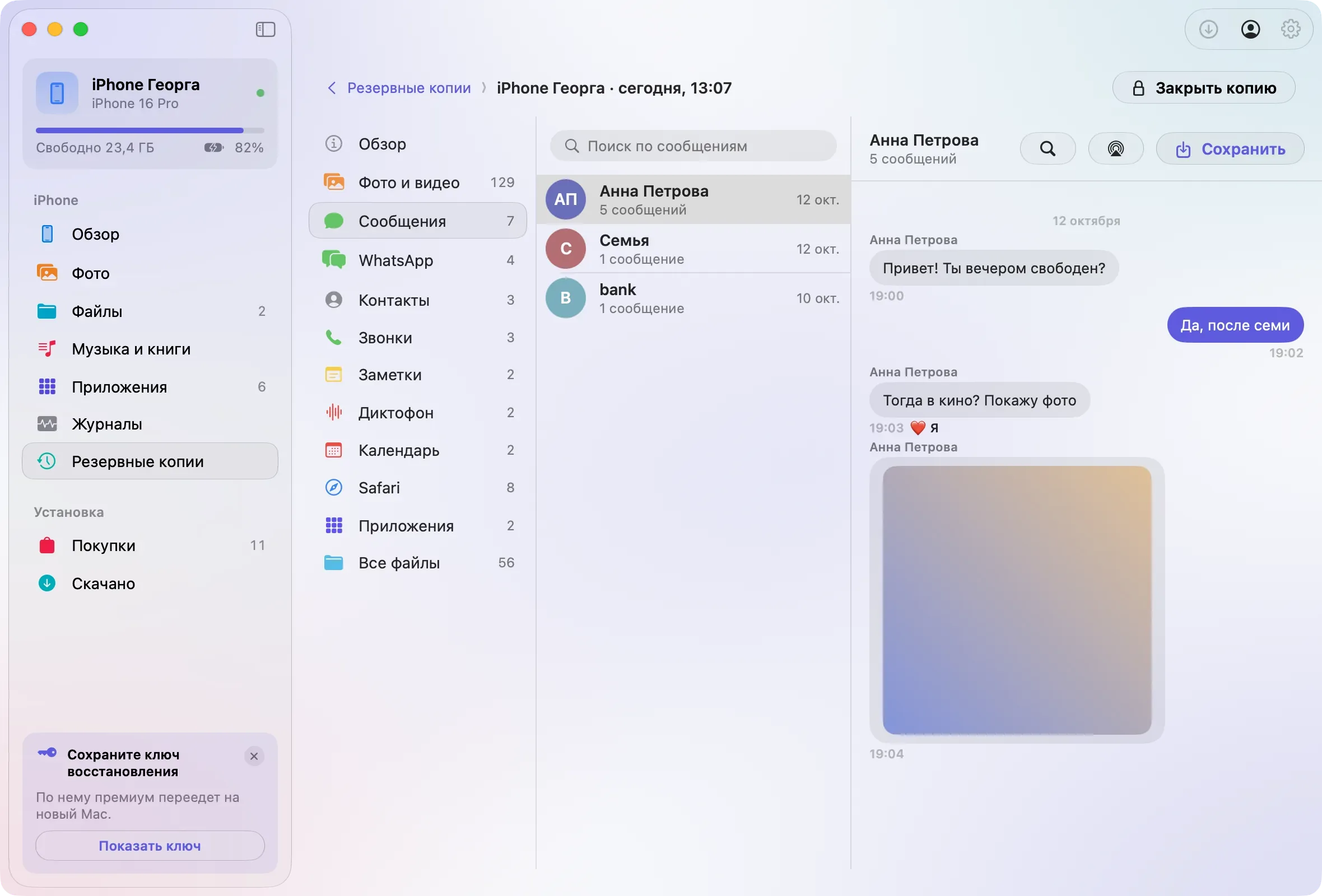Viewport: 1322px width, 896px height.
Task: Open Файлы in the sidebar
Action: pos(150,311)
